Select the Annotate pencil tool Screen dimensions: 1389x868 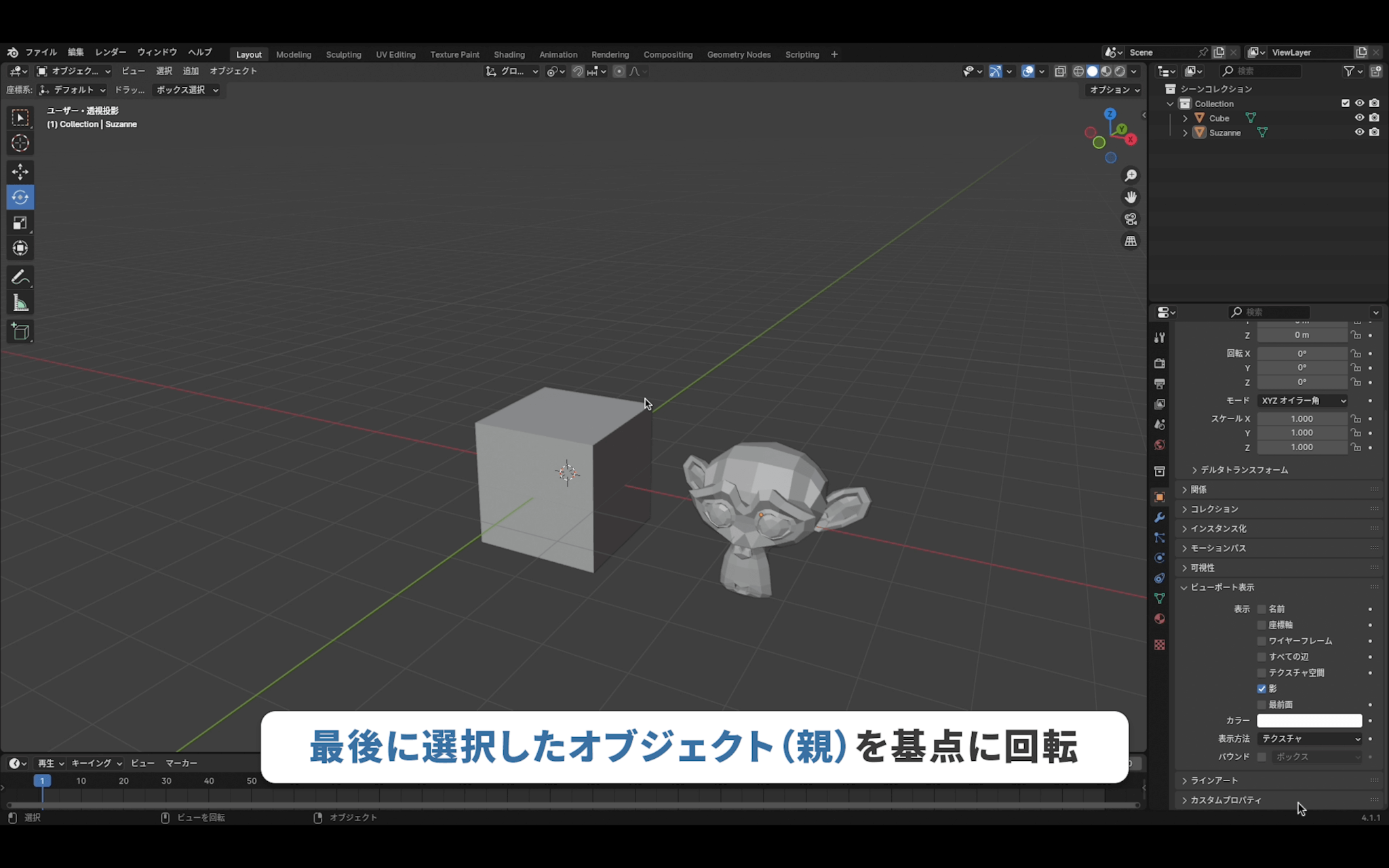(x=20, y=277)
